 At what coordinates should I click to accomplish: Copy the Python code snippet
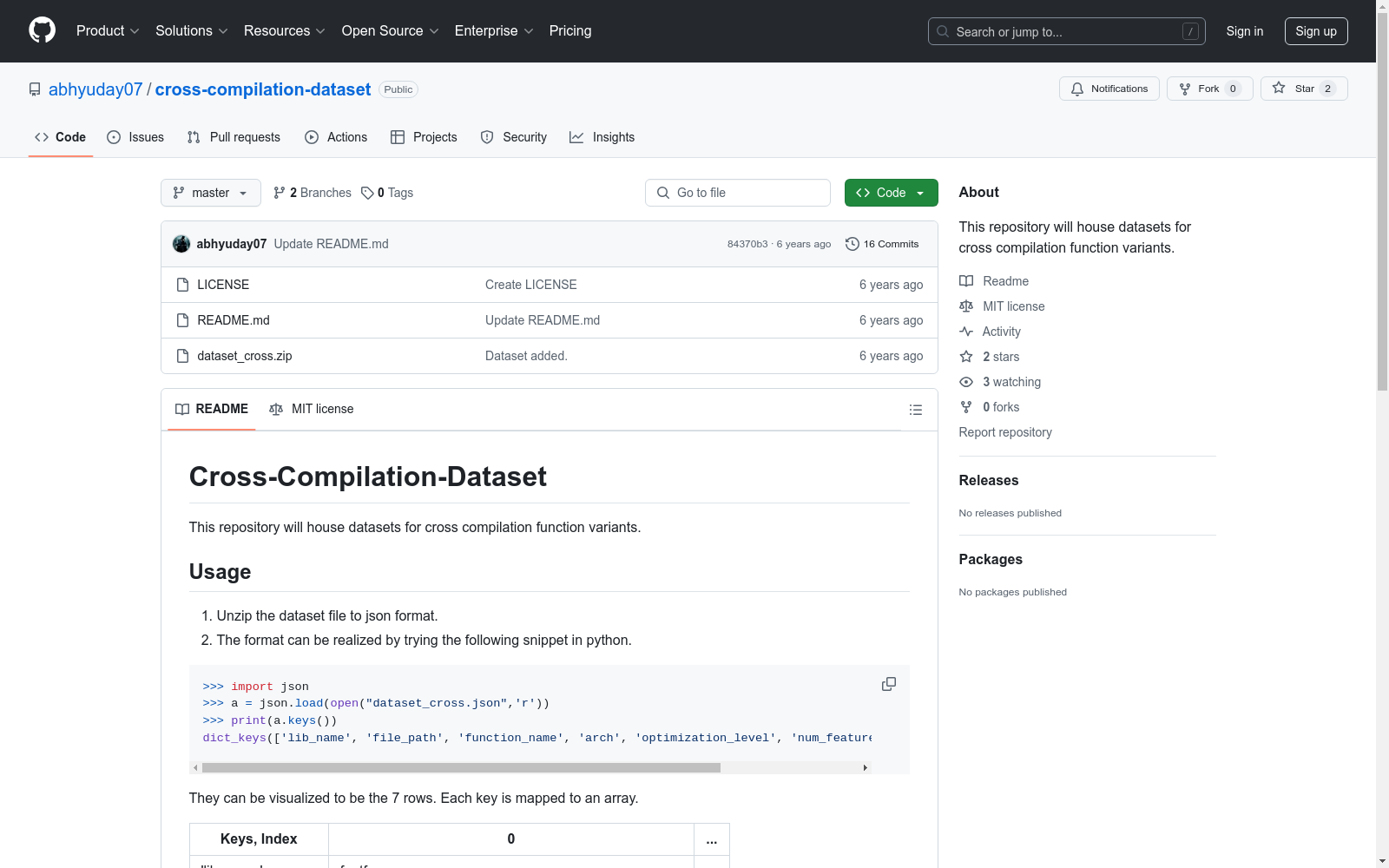[889, 684]
